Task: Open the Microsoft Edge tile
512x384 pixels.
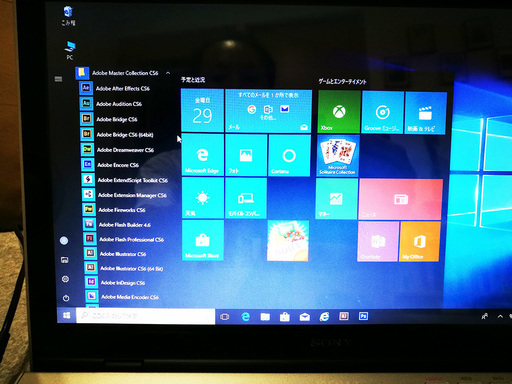Action: click(x=202, y=155)
